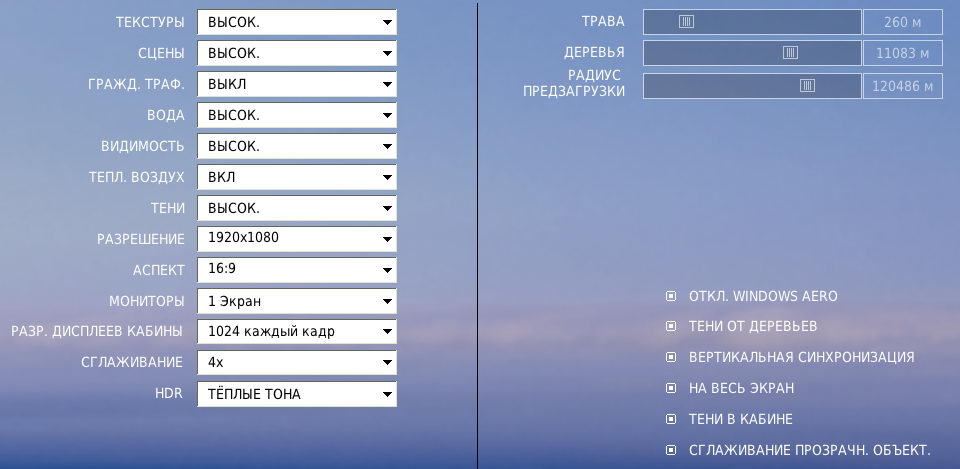Expand the РАЗРЕШЕНИЕ dropdown showing 1920x1080
Screen dimensions: 960x469
click(297, 239)
